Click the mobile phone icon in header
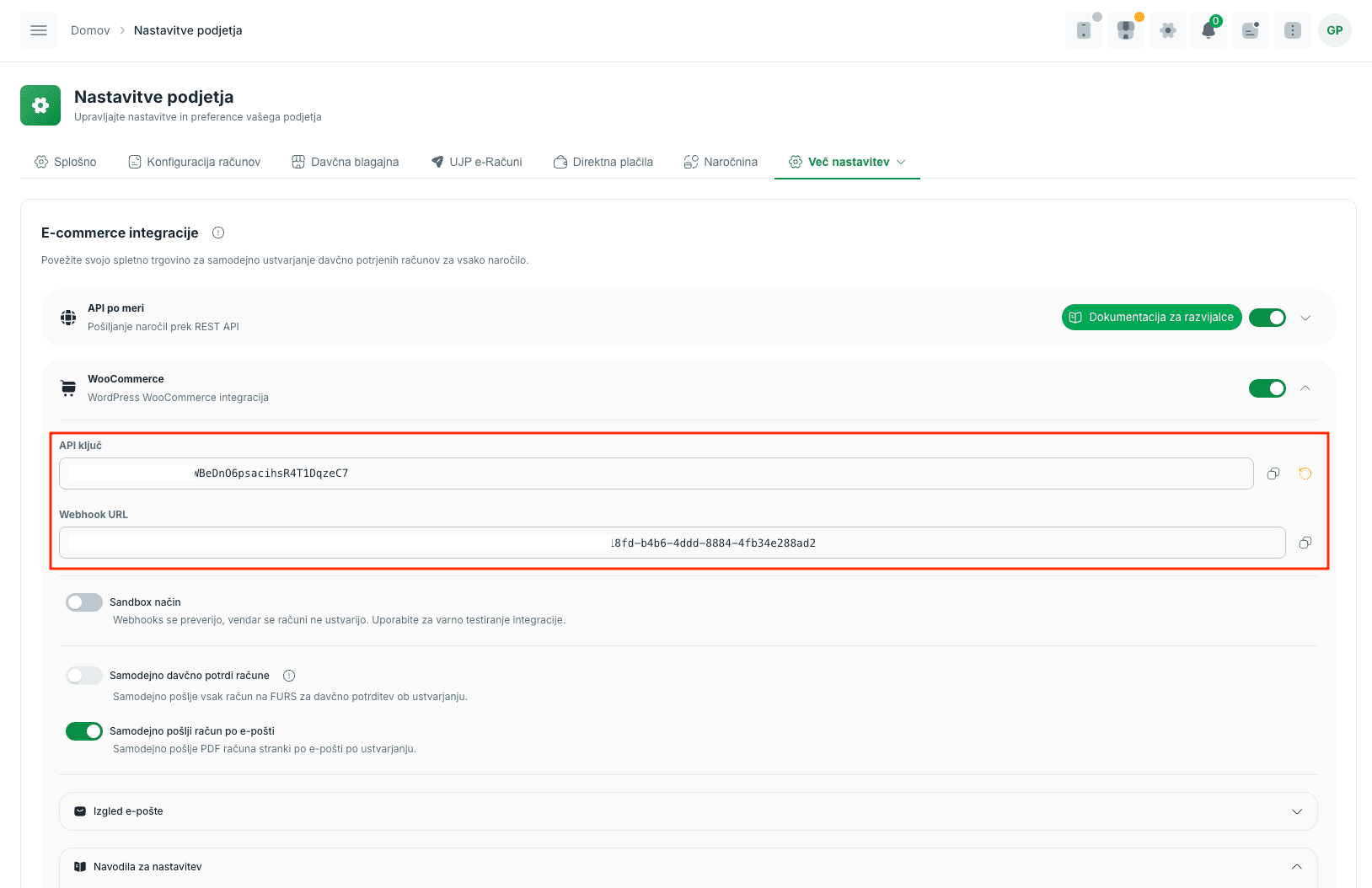 click(x=1084, y=30)
